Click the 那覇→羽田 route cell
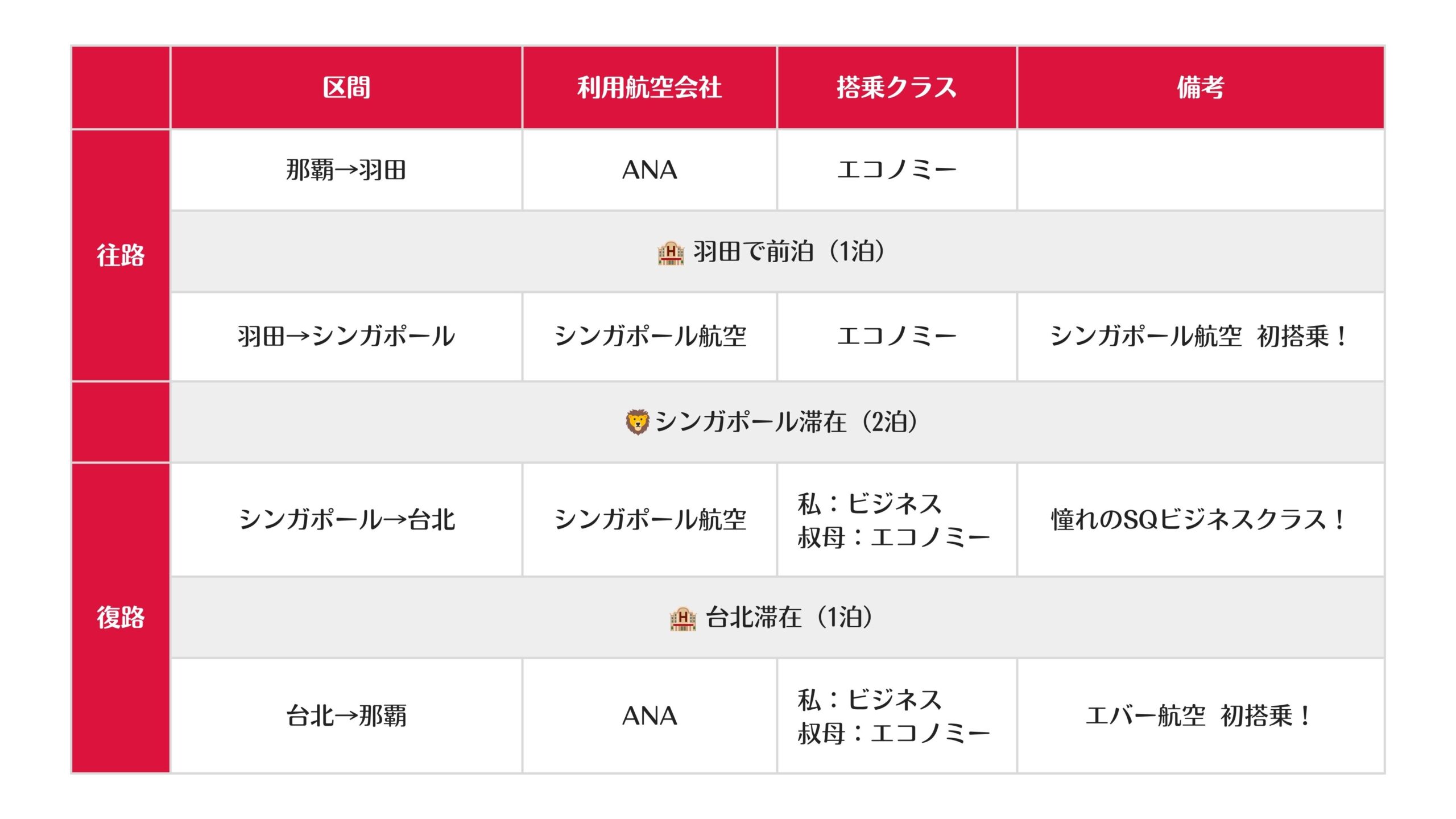 click(x=346, y=170)
